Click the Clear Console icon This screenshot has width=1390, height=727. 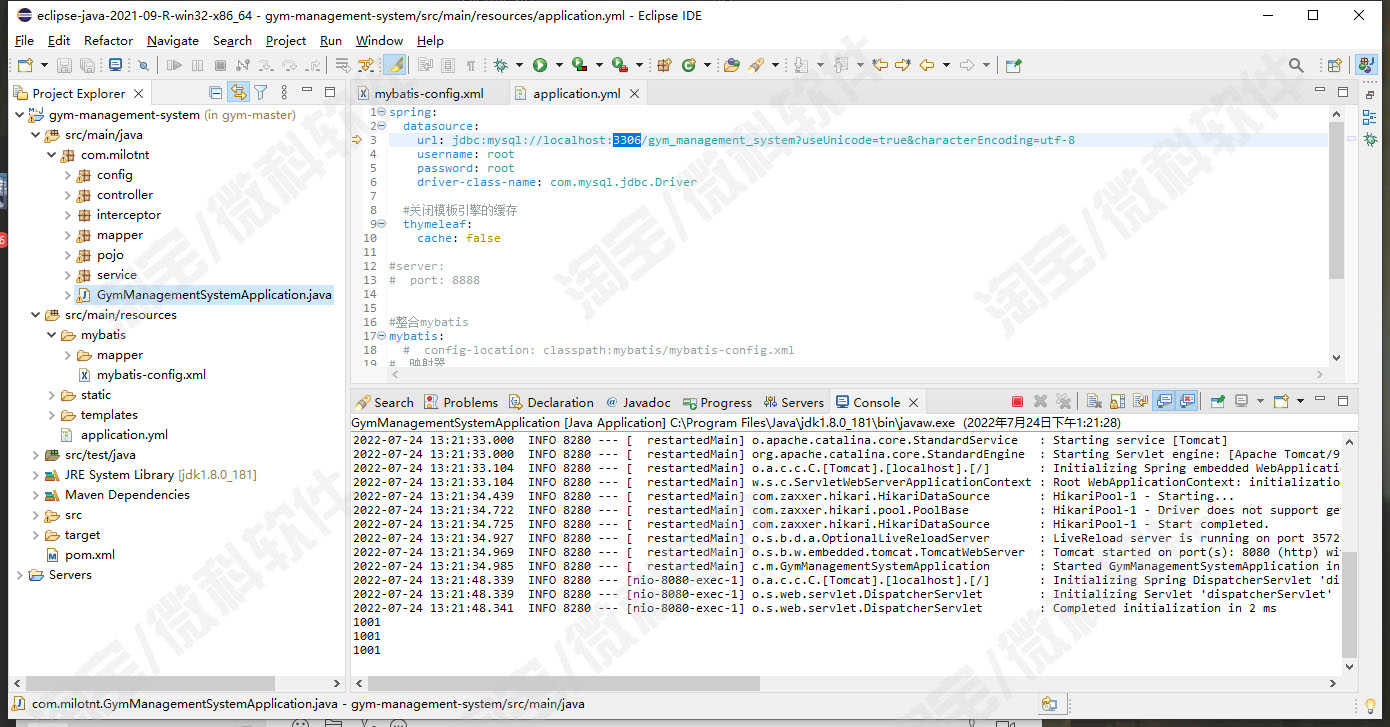[x=1094, y=402]
